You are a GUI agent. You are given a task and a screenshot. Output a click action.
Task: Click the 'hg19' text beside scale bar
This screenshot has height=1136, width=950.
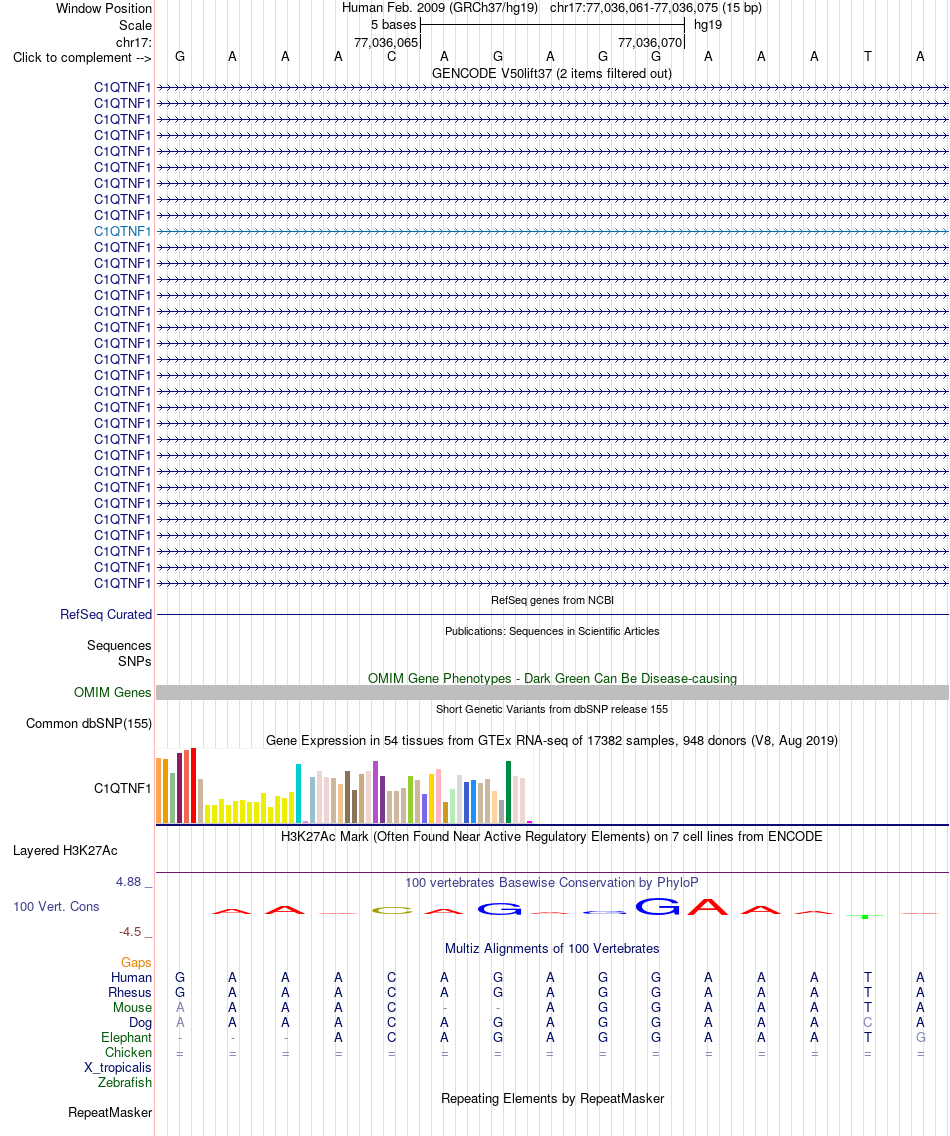(708, 25)
